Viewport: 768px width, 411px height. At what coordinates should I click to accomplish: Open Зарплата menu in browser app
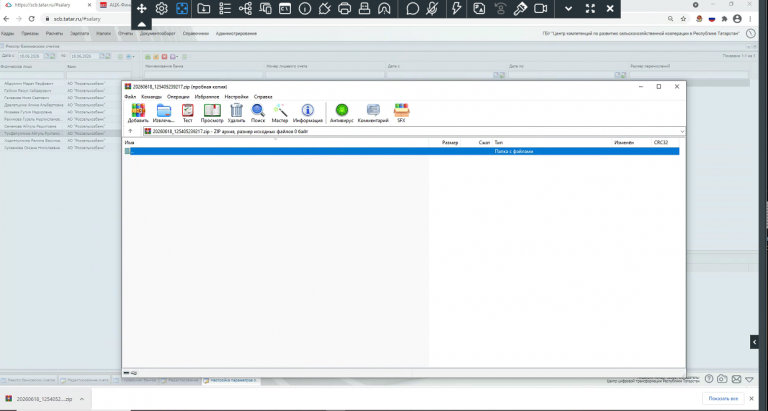point(79,34)
